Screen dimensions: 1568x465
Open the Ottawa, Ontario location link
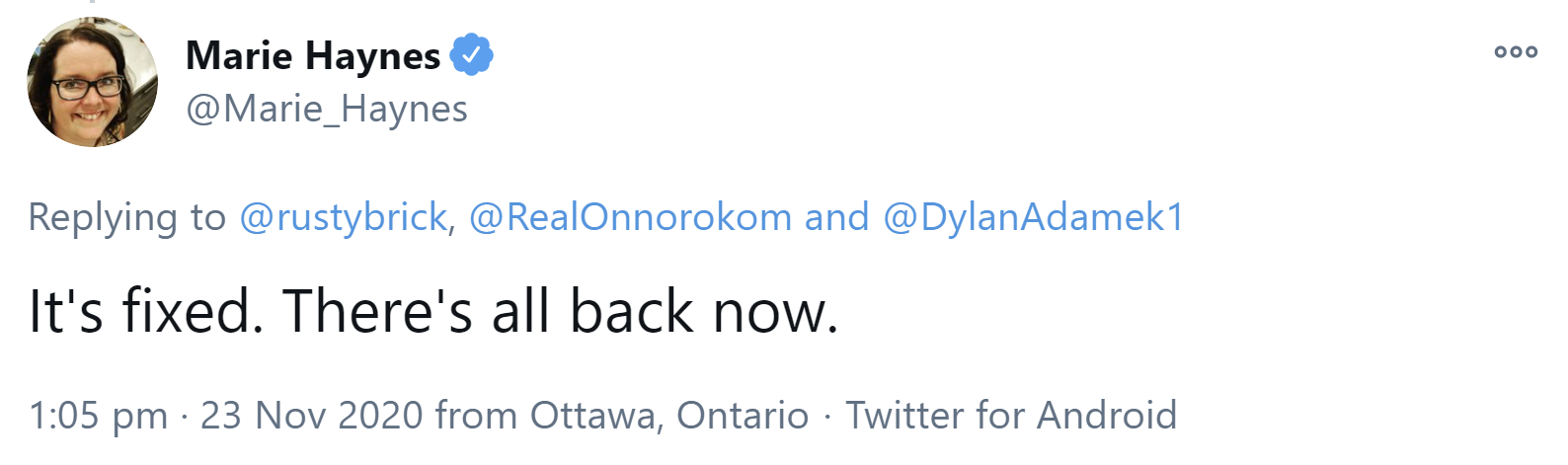669,416
